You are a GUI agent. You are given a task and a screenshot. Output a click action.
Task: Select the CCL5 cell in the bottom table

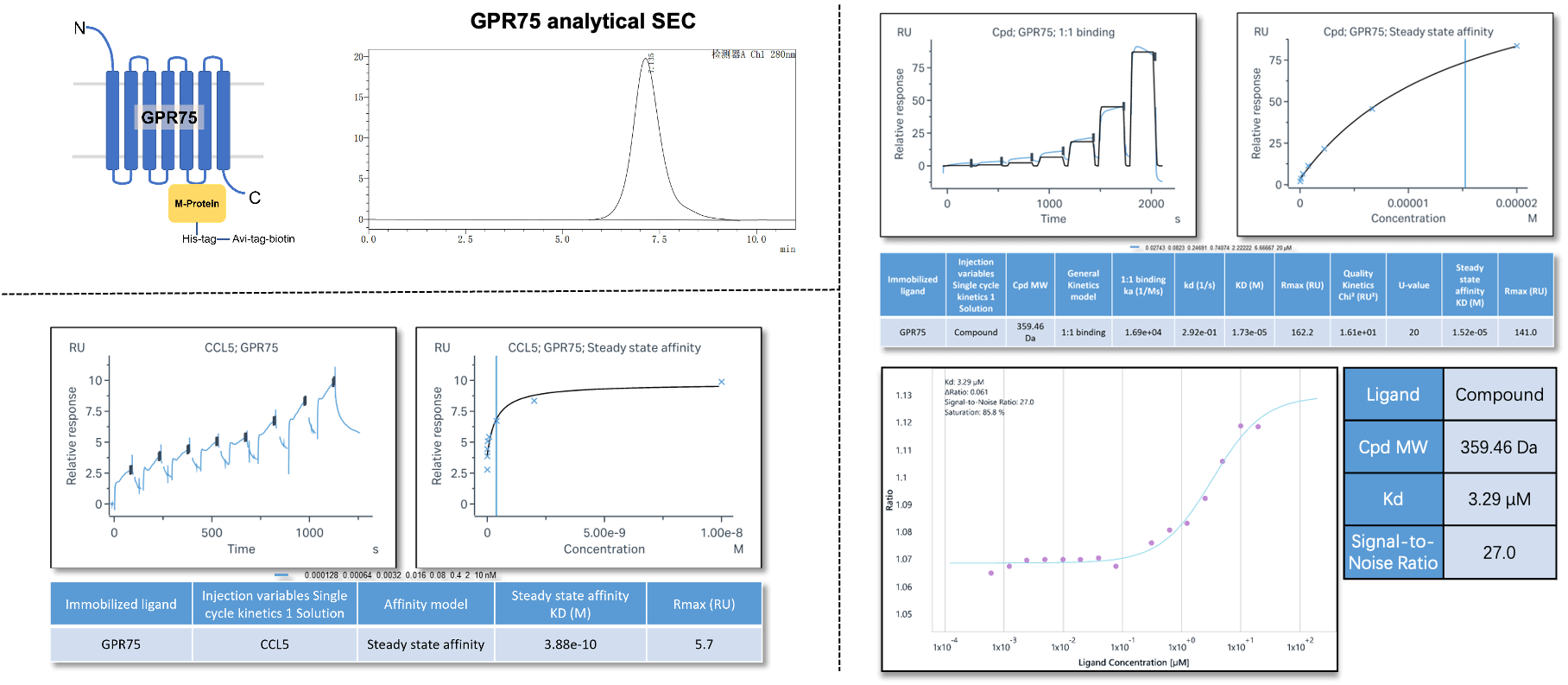click(275, 644)
